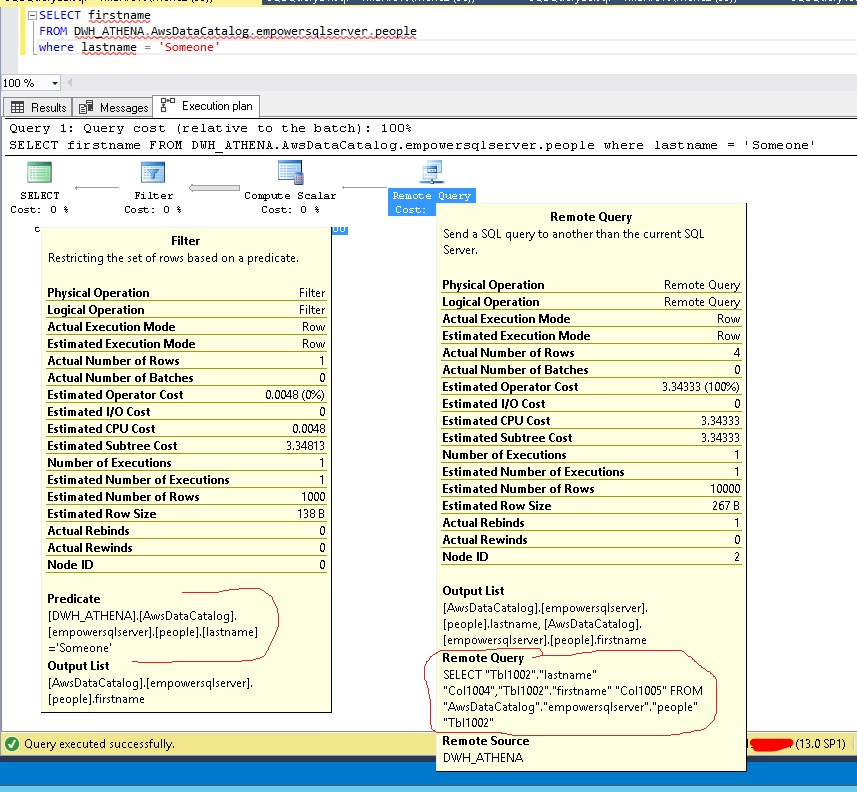Click the Results tab grid icon
The height and width of the screenshot is (792, 857).
pos(18,107)
